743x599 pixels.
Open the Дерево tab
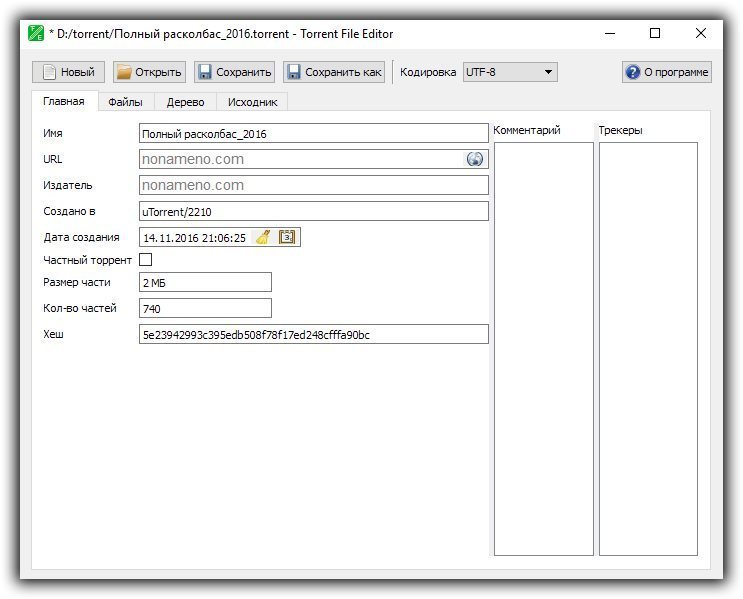185,102
